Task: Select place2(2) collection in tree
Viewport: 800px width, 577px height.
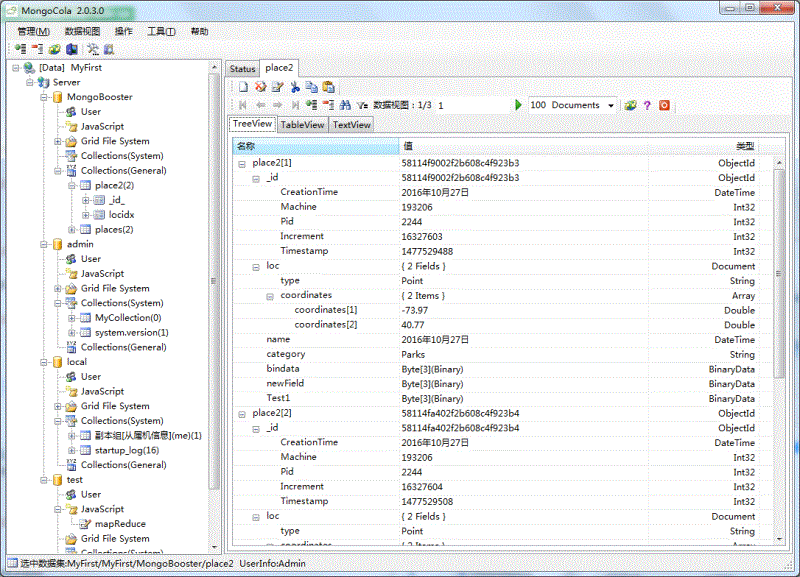Action: click(x=114, y=185)
